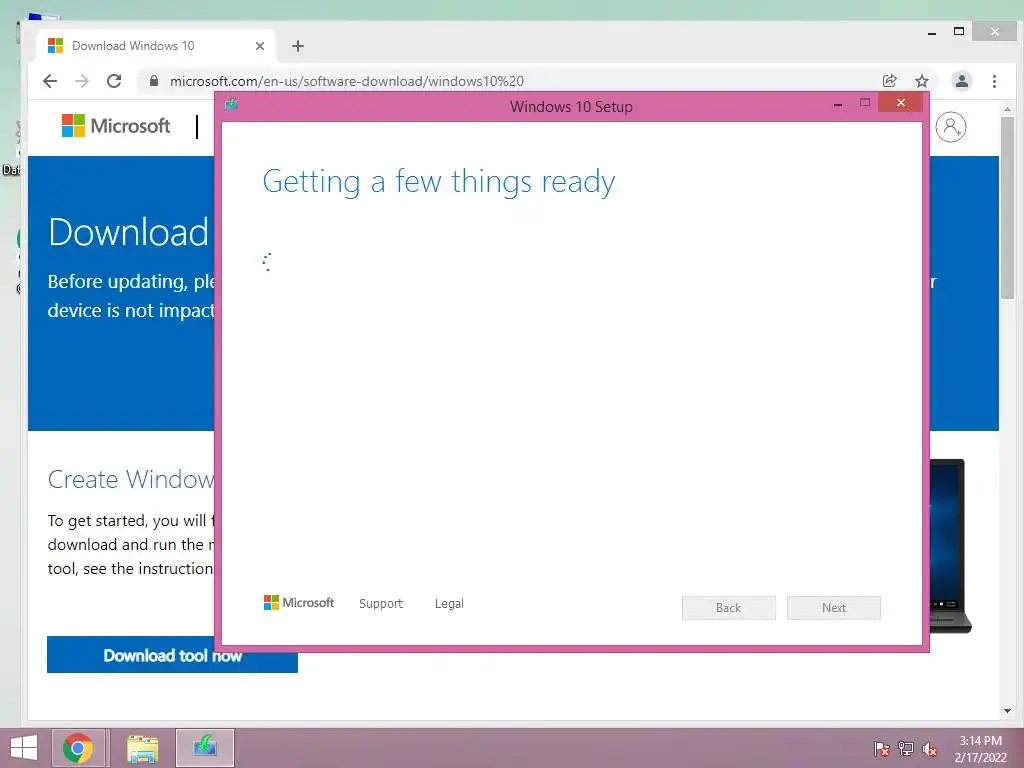Click scrollbar up arrow in Chrome
This screenshot has width=1024, height=768.
click(x=1007, y=109)
